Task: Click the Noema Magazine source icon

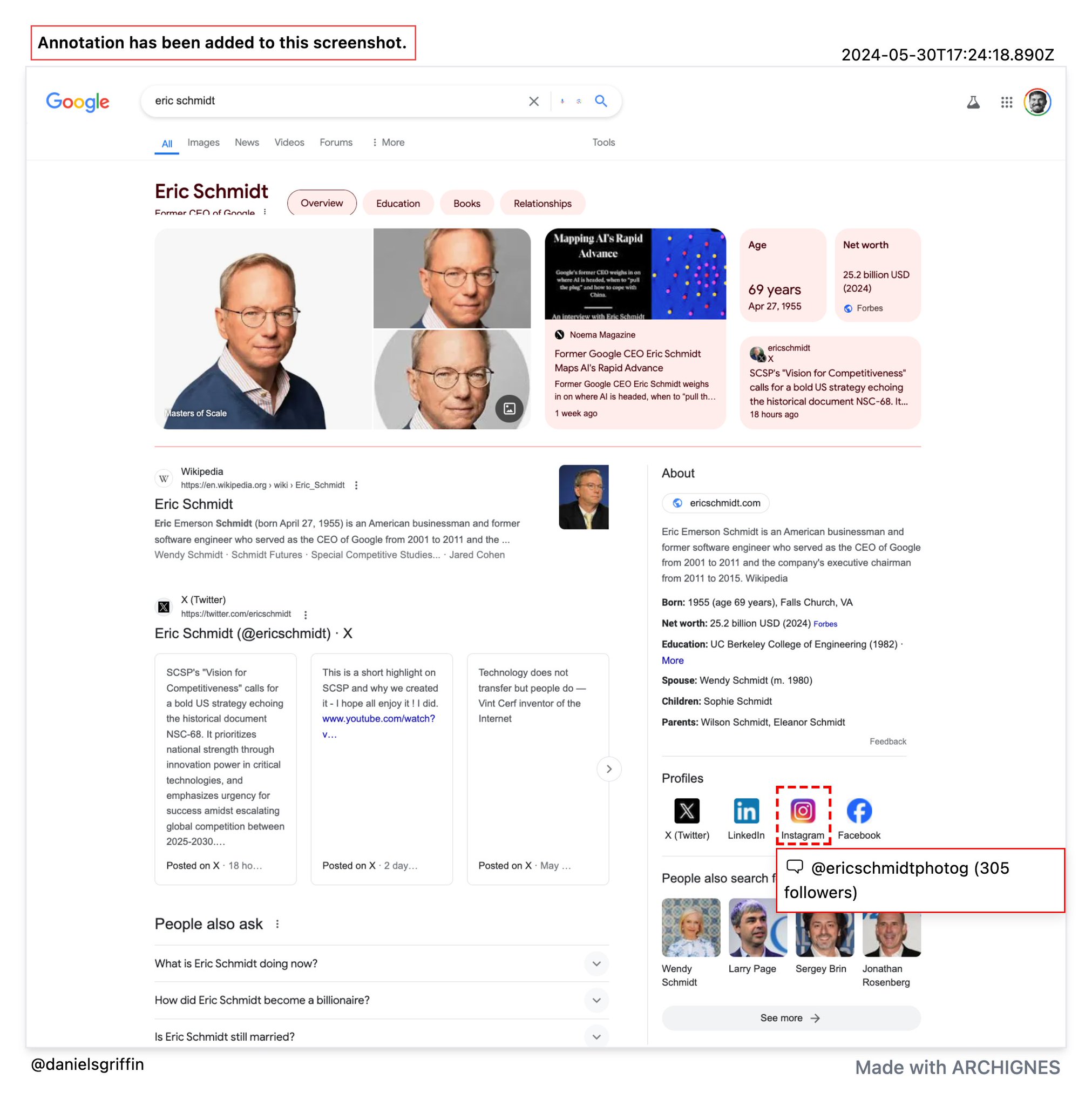Action: pos(559,335)
